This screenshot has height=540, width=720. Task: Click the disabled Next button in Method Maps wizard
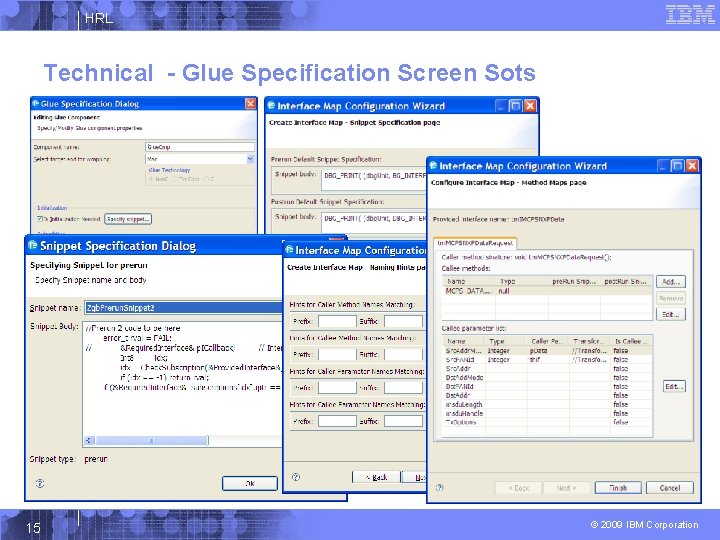(x=567, y=488)
